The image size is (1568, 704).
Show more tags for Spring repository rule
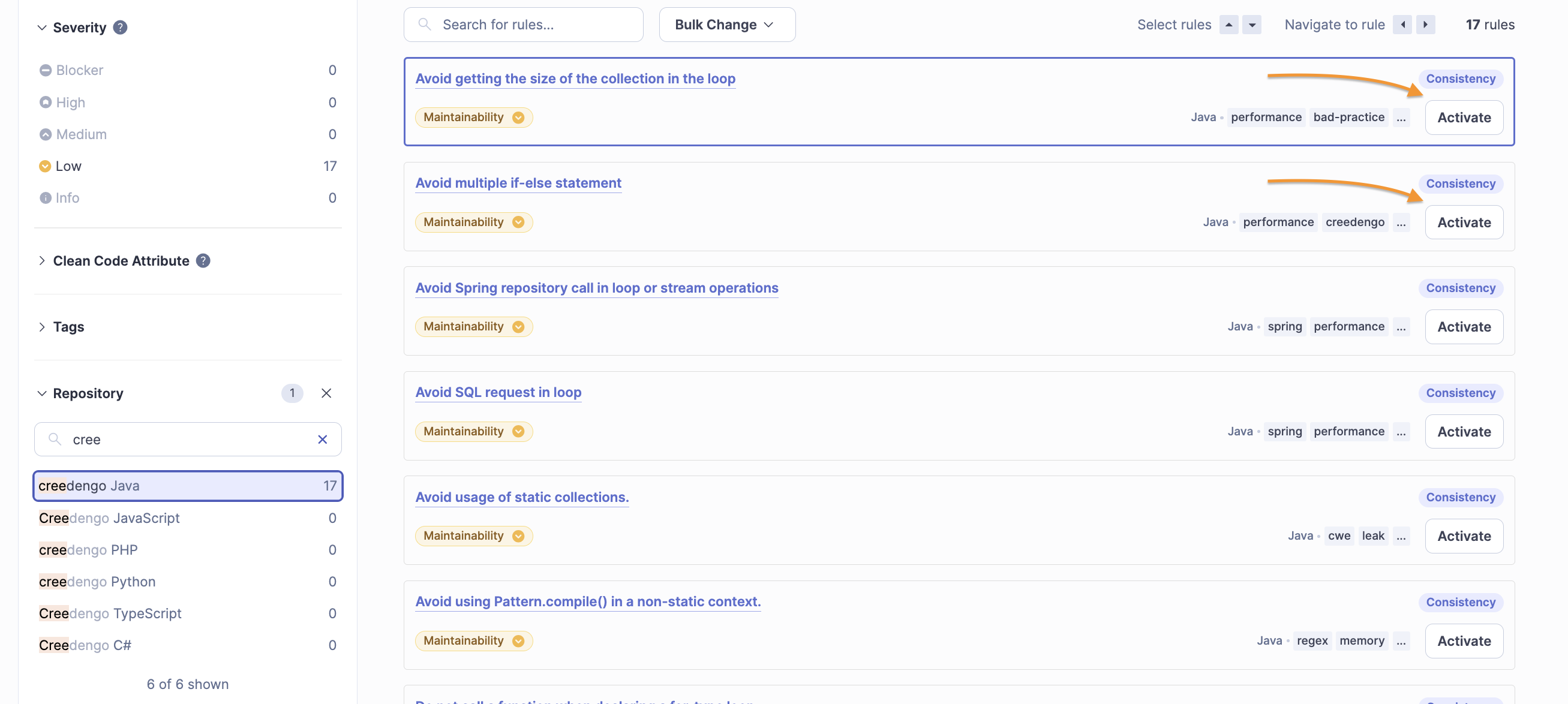click(x=1401, y=327)
